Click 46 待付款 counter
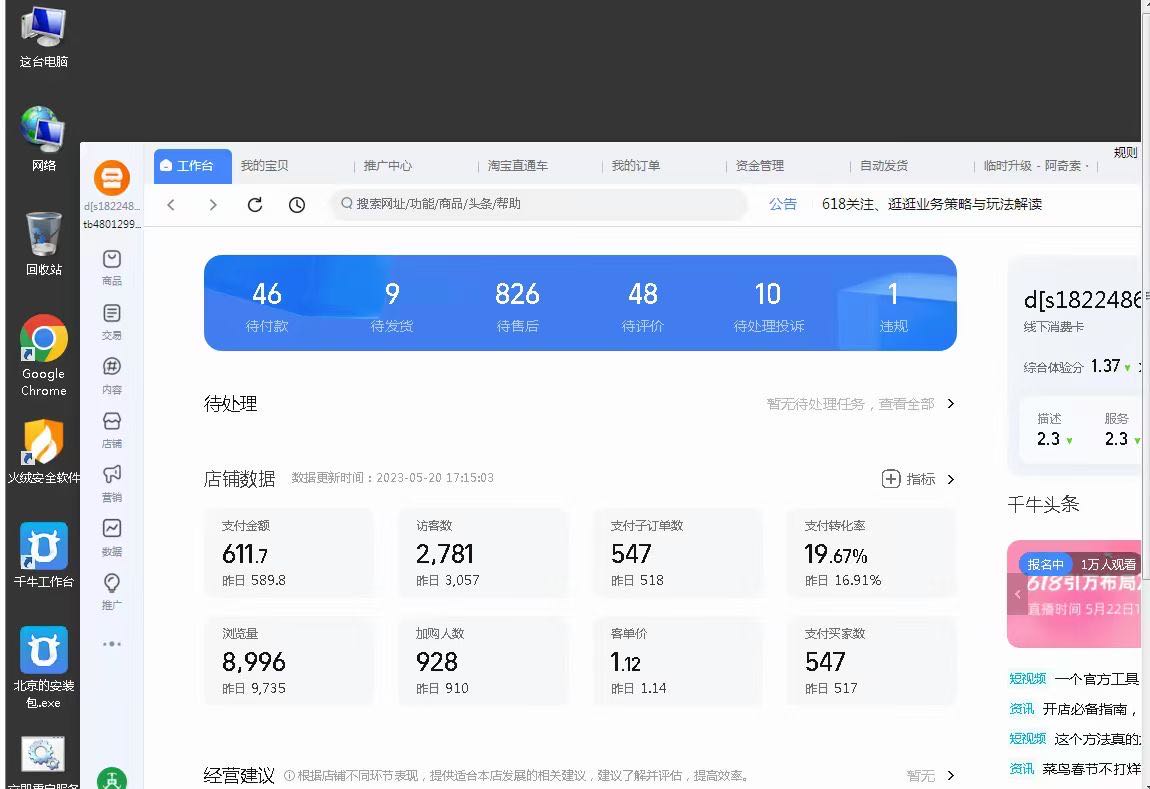Screen dimensions: 1150x789 click(x=267, y=306)
